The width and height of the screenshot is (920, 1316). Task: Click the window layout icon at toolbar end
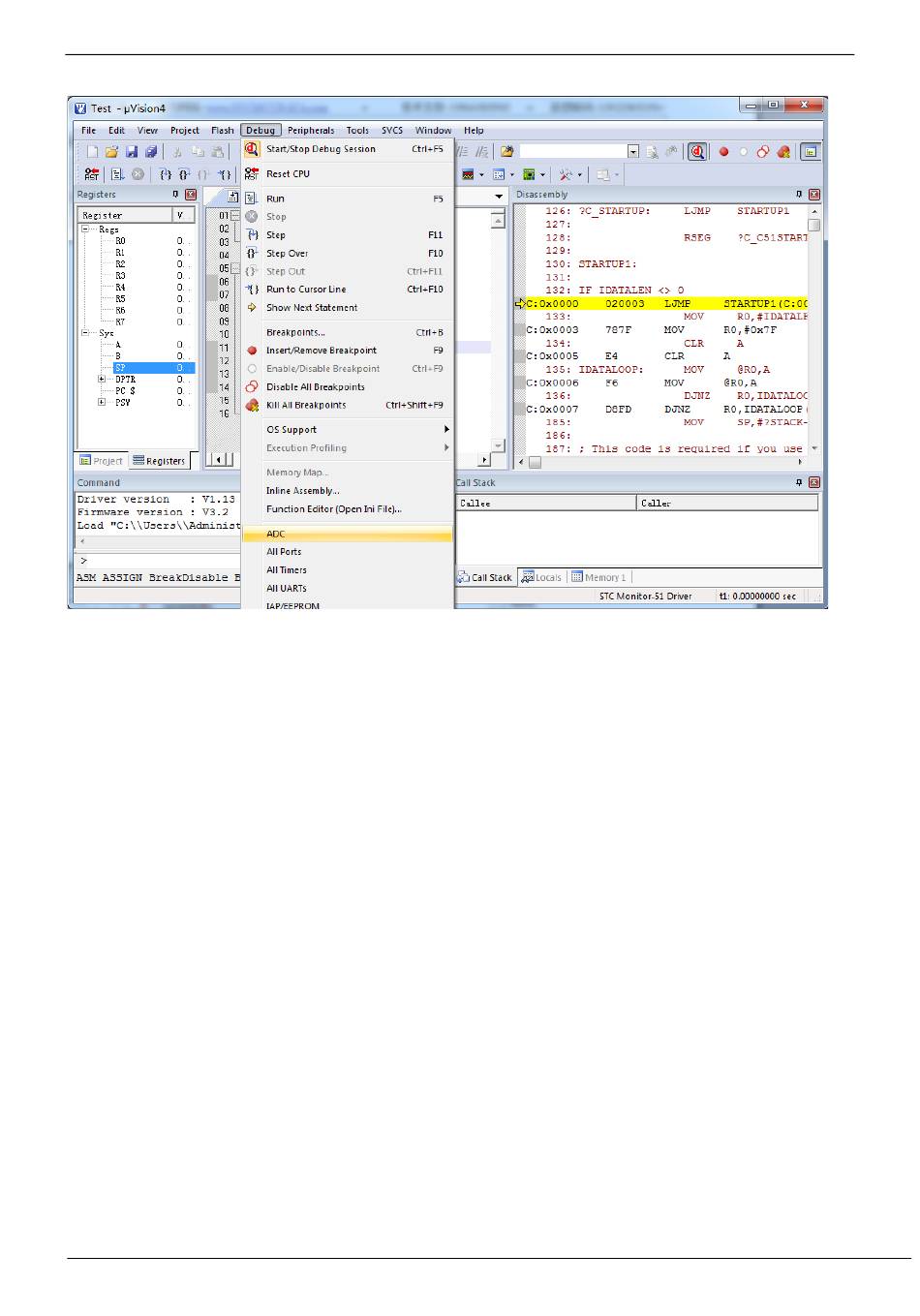(811, 152)
